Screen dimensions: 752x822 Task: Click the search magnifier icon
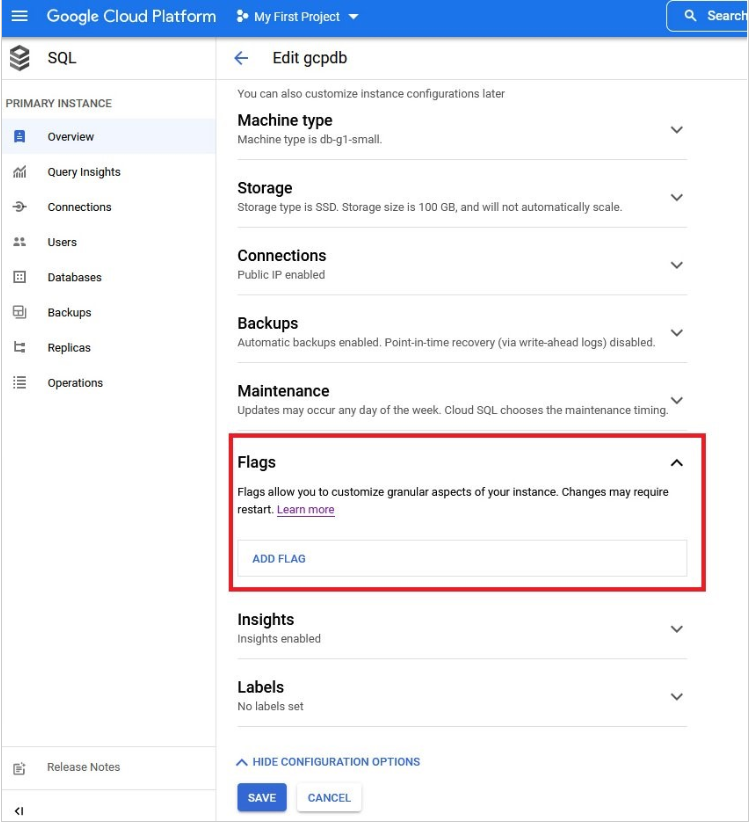click(691, 16)
